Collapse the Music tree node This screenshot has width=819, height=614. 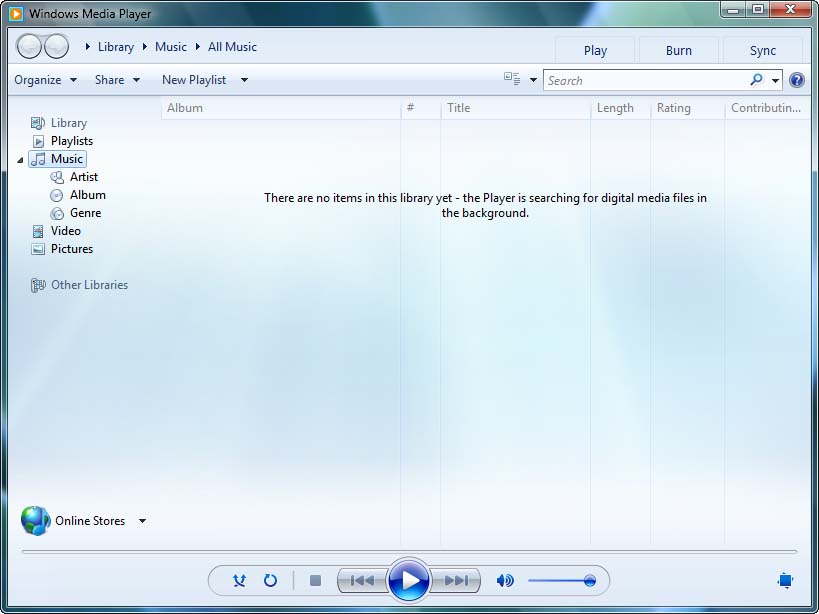point(20,160)
